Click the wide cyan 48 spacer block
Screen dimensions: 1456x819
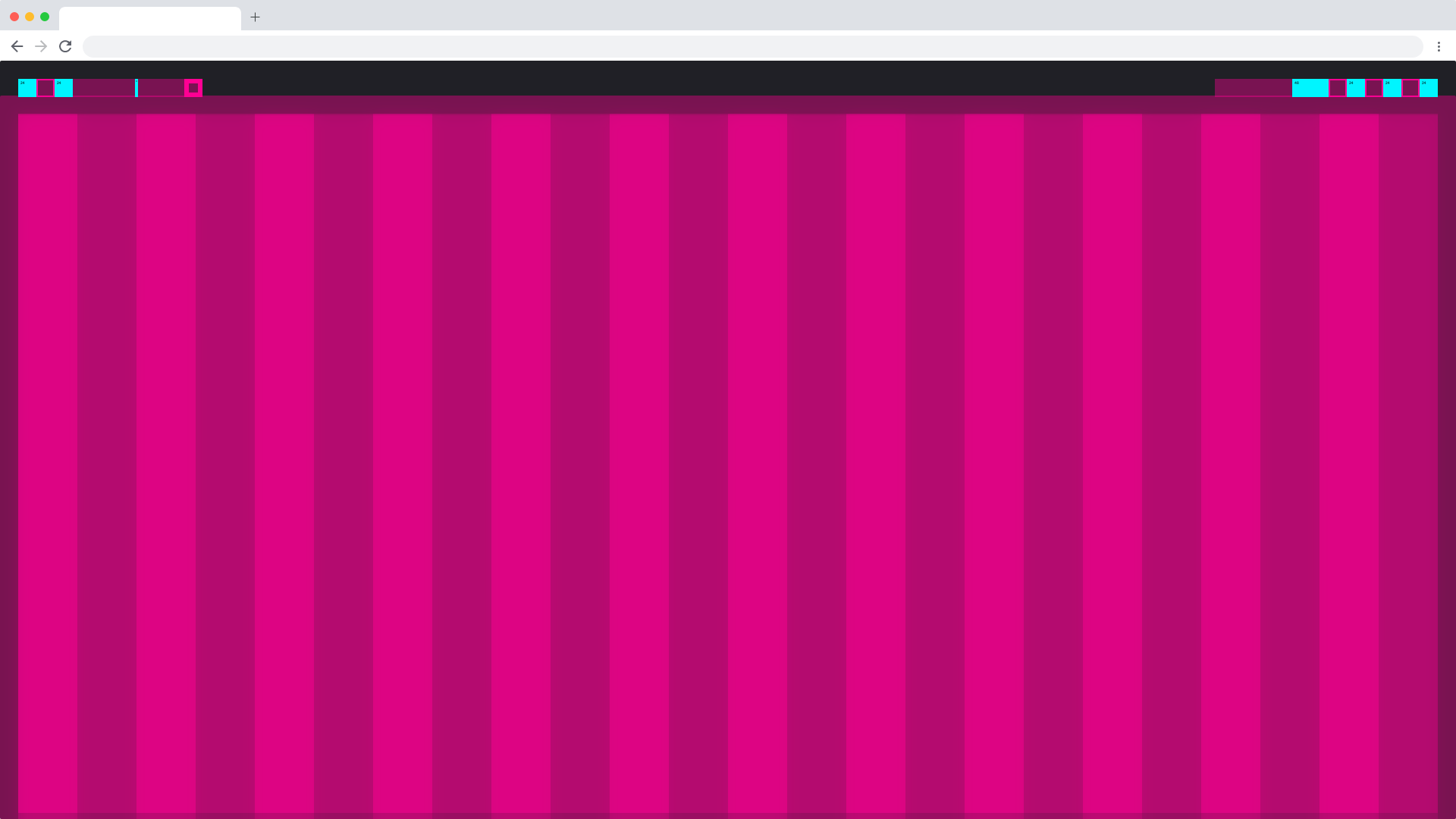[1310, 88]
